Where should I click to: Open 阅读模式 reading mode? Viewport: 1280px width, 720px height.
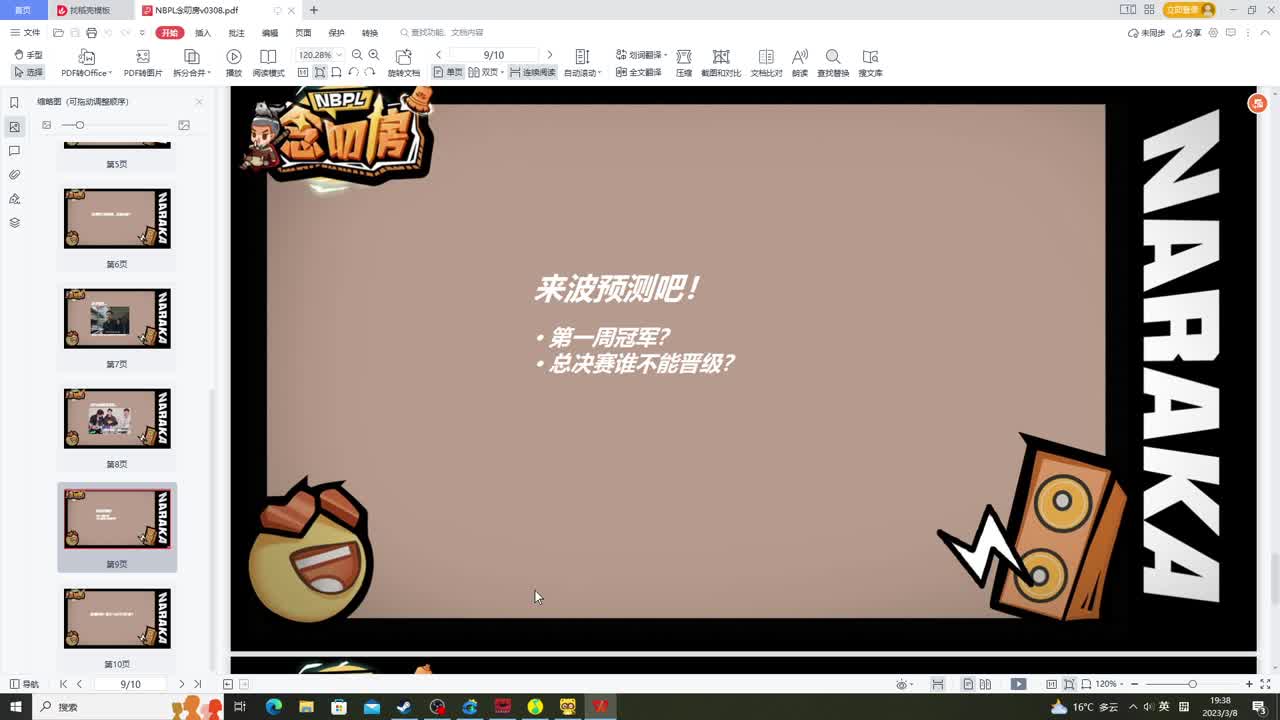tap(267, 63)
